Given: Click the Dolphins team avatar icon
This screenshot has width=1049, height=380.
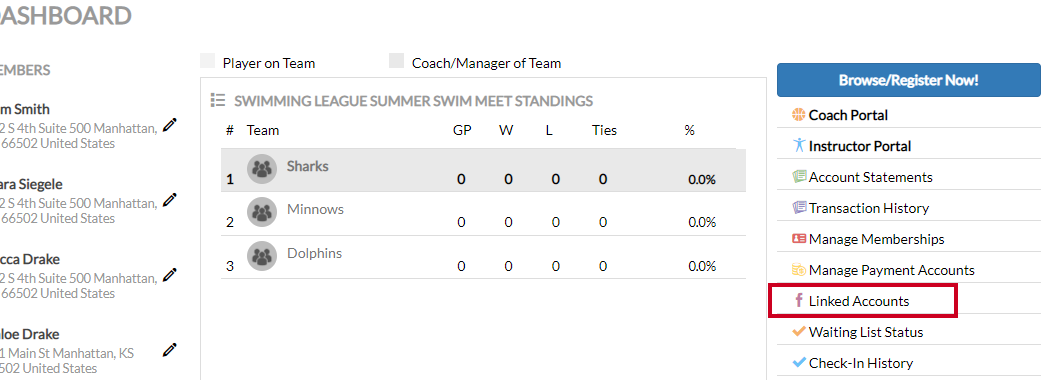Looking at the screenshot, I should coord(262,256).
